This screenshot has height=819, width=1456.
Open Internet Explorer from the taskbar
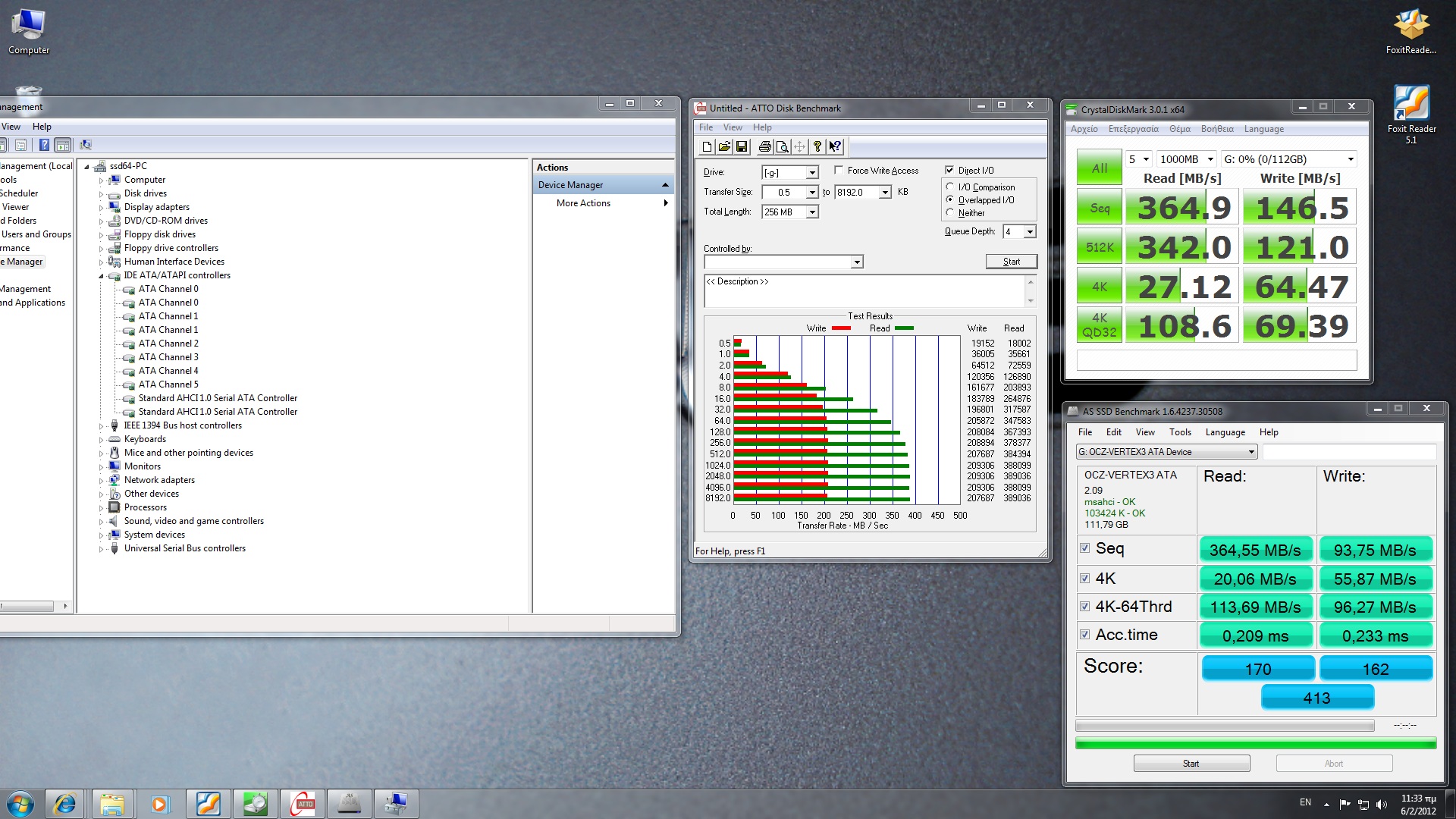click(64, 804)
